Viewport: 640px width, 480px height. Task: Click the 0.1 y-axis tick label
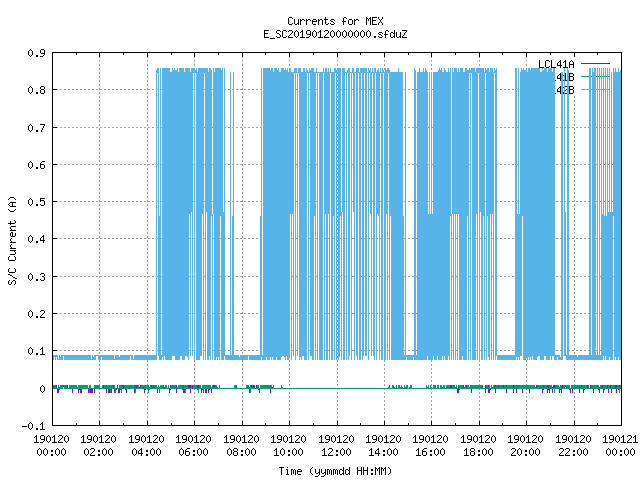click(x=36, y=351)
